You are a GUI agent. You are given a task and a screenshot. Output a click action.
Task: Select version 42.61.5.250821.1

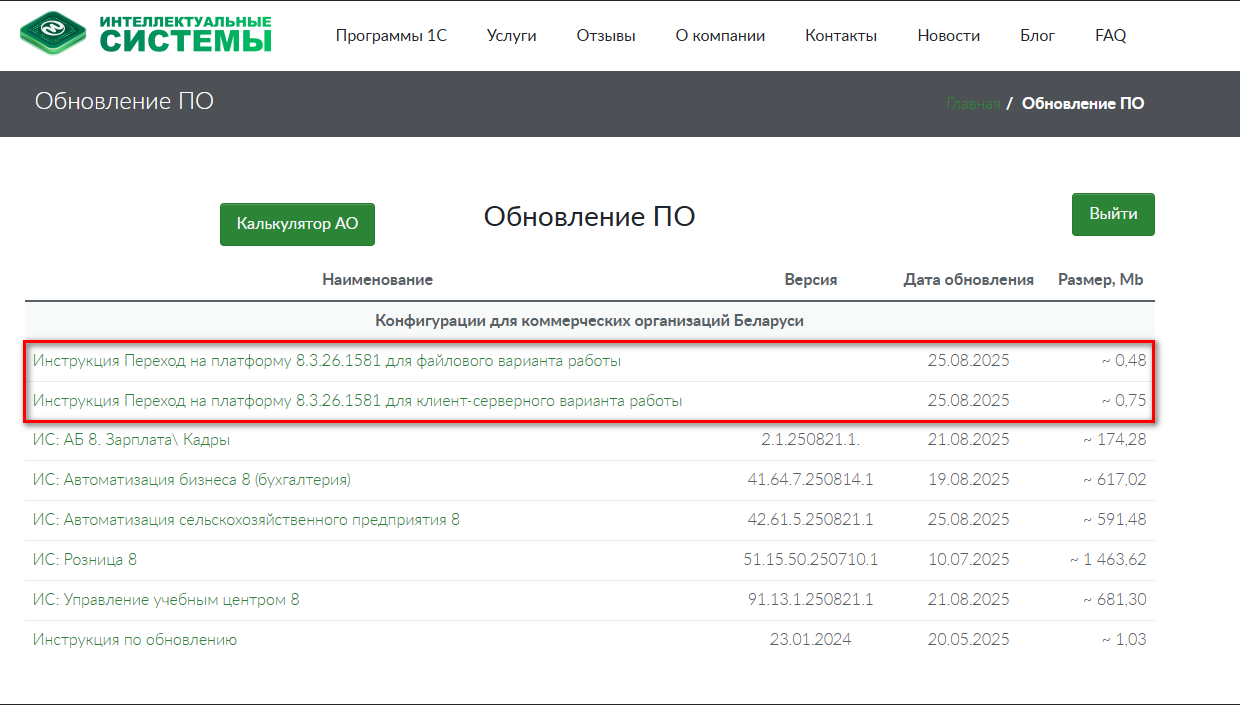tap(811, 520)
